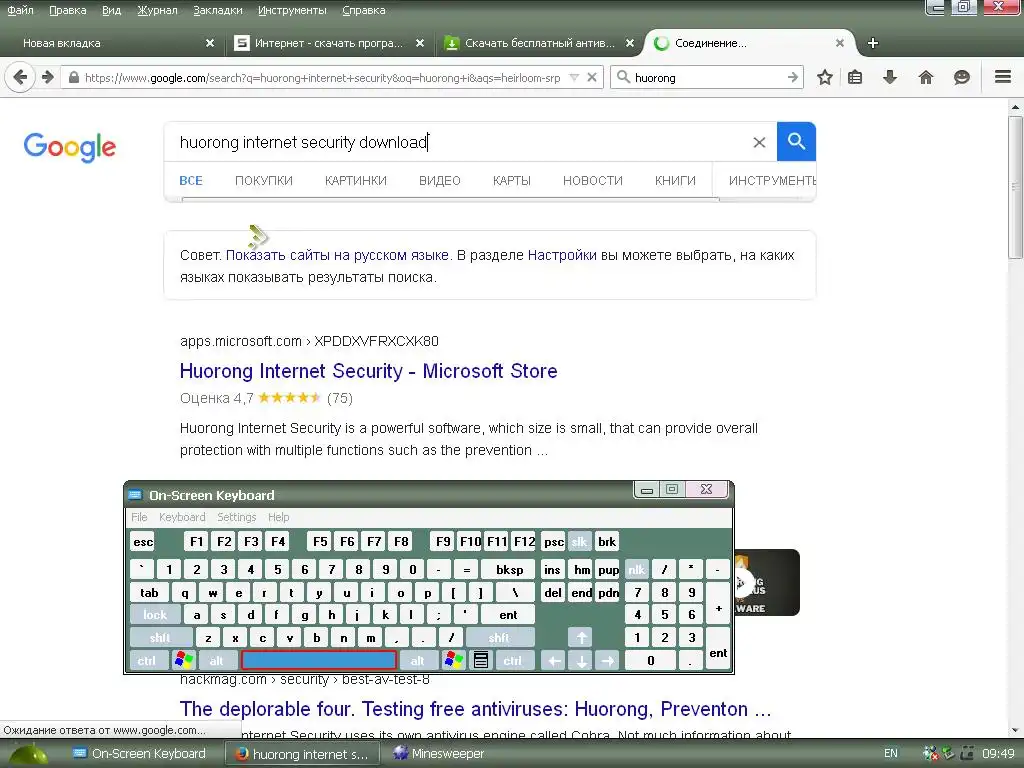Viewport: 1024px width, 768px height.
Task: Open the address bar history dropdown arrow
Action: (x=574, y=77)
